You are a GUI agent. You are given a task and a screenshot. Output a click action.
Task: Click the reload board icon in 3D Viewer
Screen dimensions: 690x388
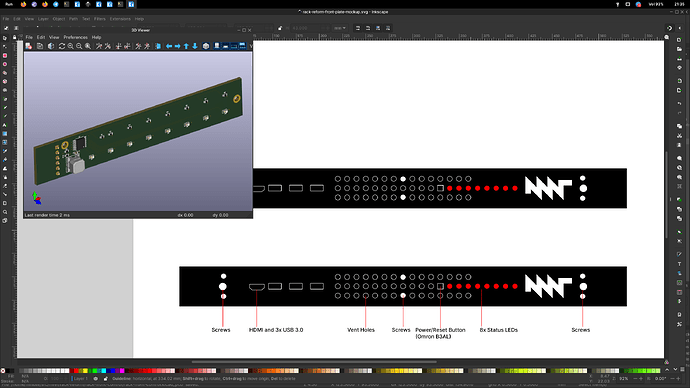click(x=62, y=46)
